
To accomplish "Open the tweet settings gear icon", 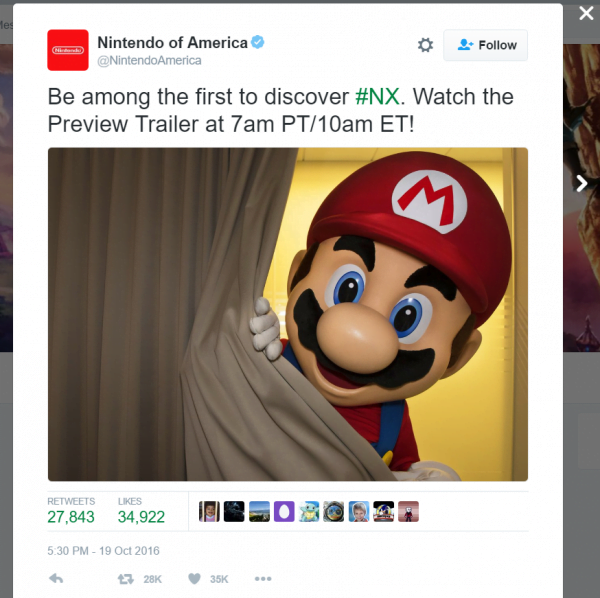I will tap(425, 45).
